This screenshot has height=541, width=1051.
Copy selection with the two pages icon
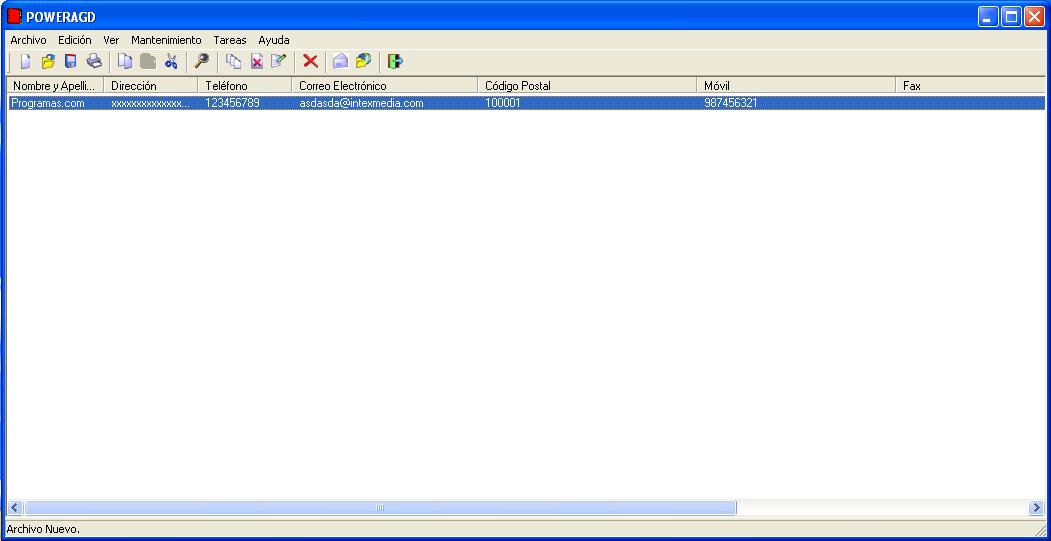(x=125, y=62)
